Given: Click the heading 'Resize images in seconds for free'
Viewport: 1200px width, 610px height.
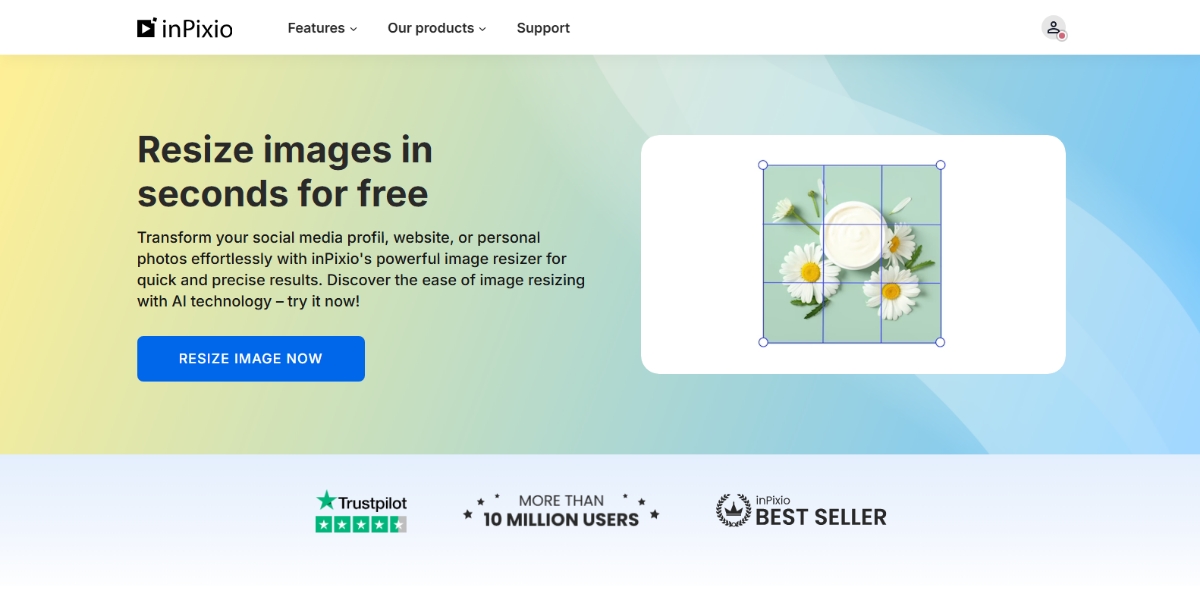Looking at the screenshot, I should coord(285,171).
